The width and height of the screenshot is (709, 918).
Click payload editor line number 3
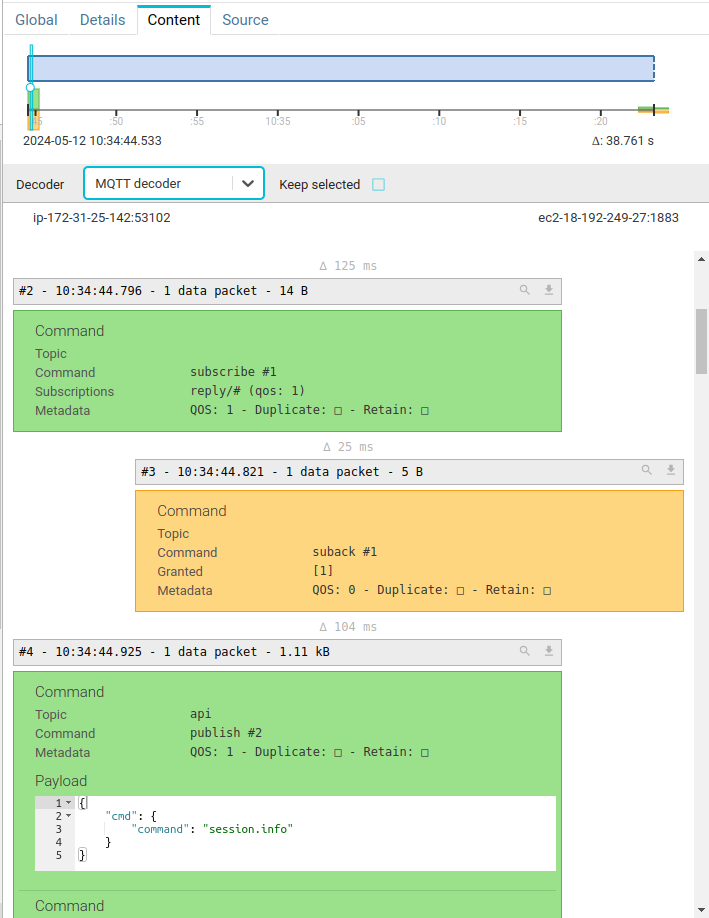59,829
